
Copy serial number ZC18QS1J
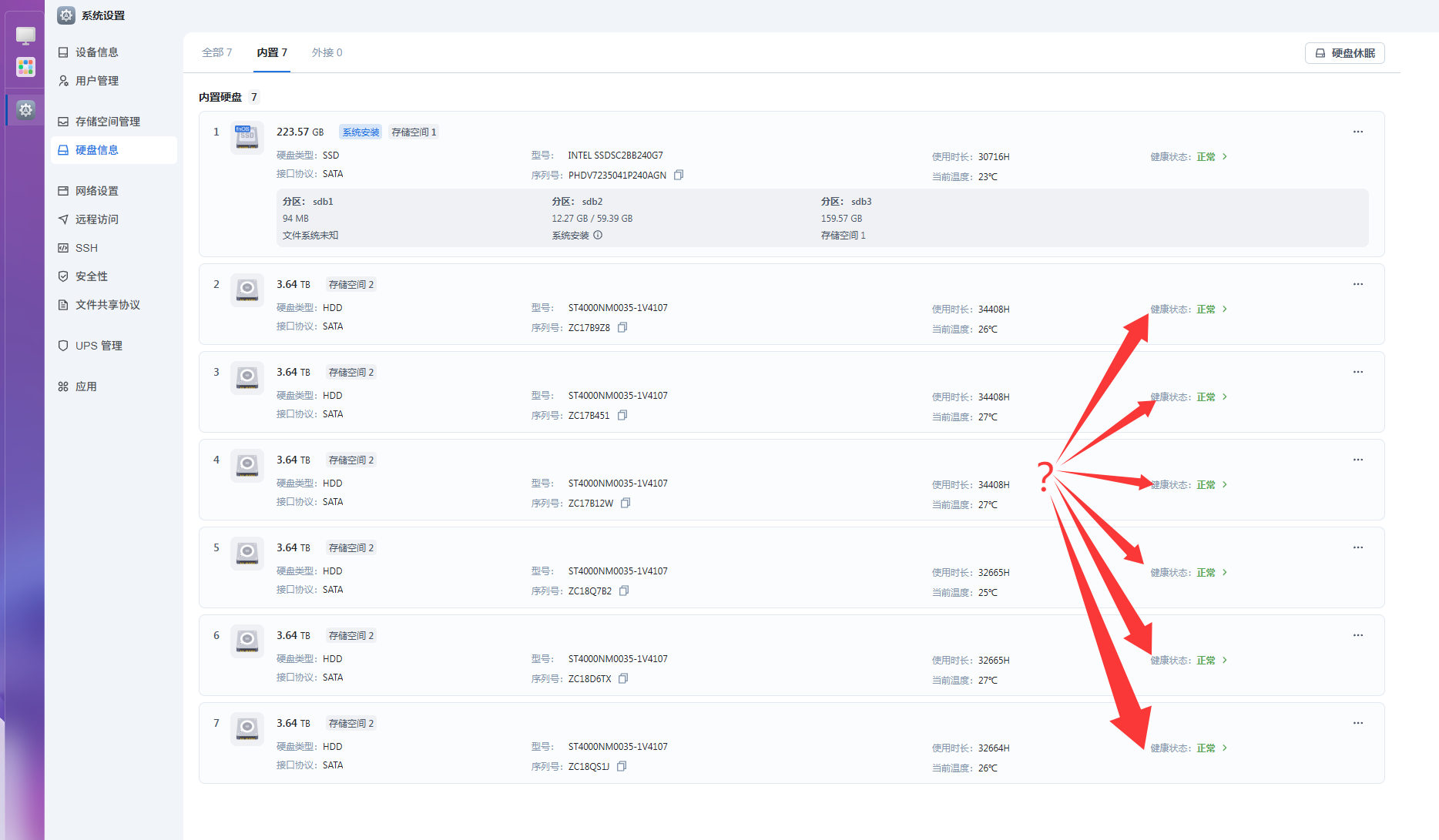click(x=622, y=766)
